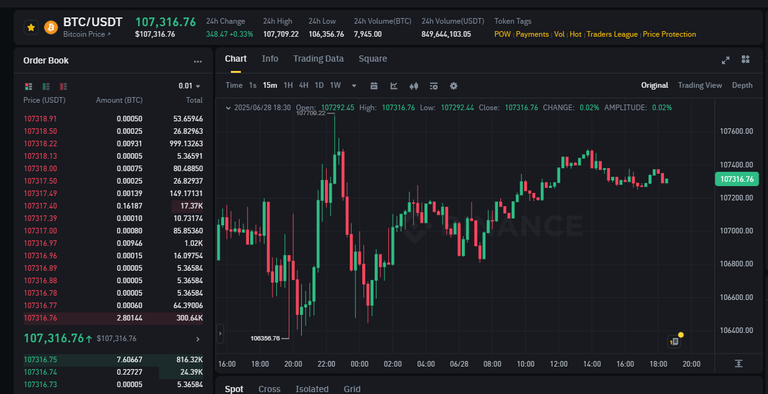The height and width of the screenshot is (394, 768).
Task: Show combined buy and sell order book view
Action: 28,86
